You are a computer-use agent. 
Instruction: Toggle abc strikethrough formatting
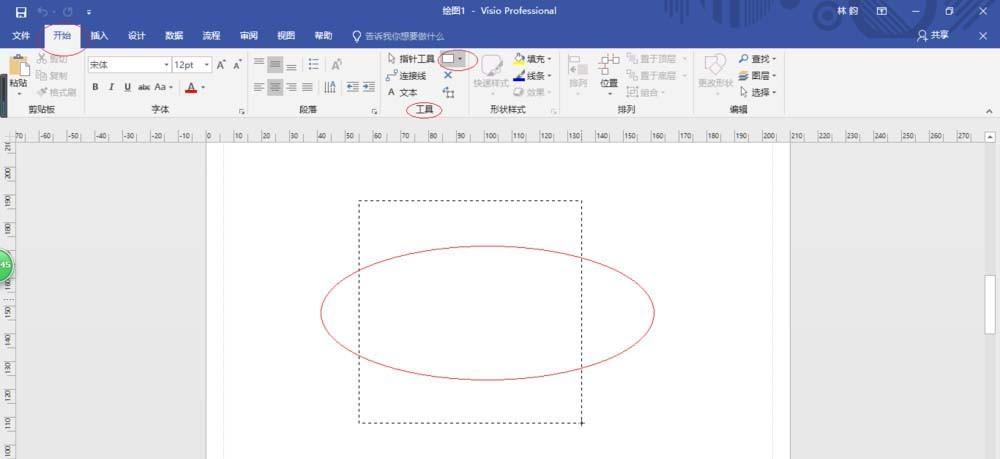pos(144,87)
